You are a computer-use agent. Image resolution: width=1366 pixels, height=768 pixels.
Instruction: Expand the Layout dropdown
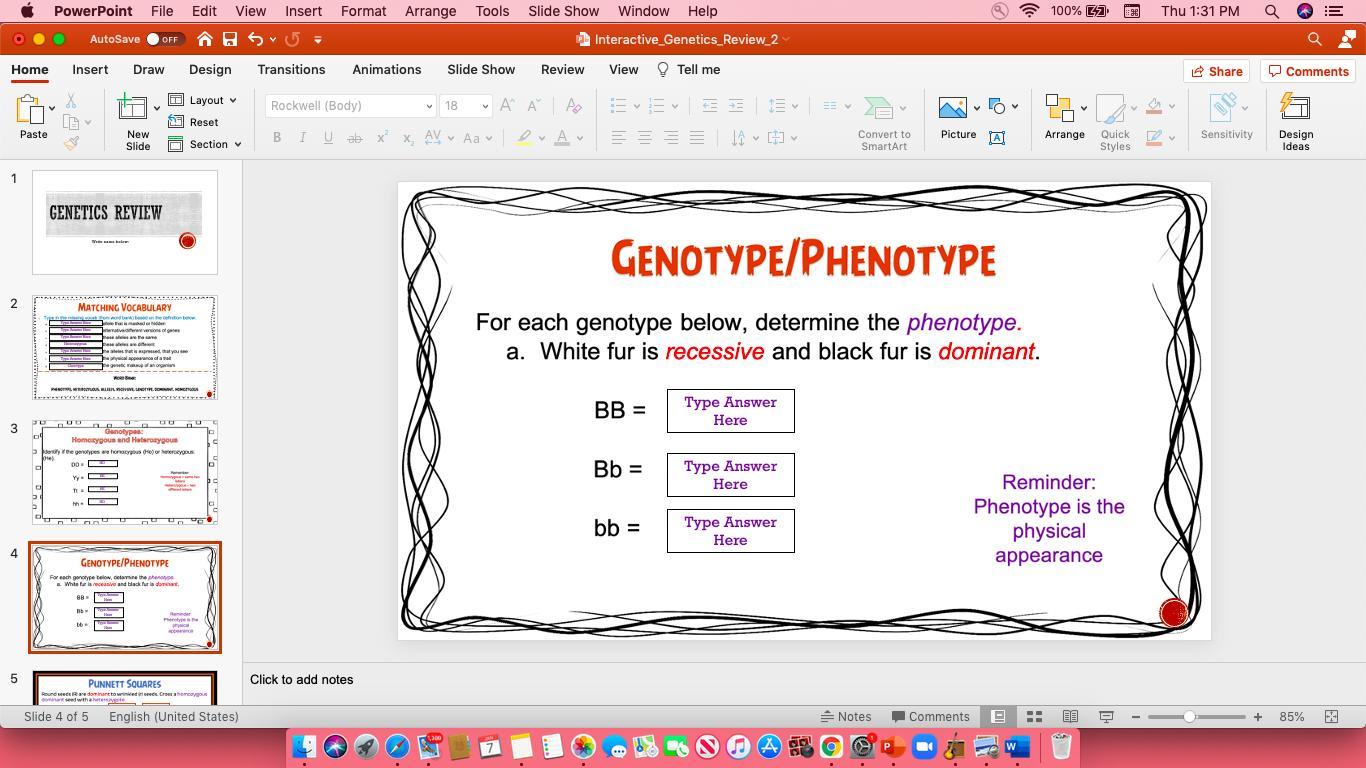click(x=204, y=100)
